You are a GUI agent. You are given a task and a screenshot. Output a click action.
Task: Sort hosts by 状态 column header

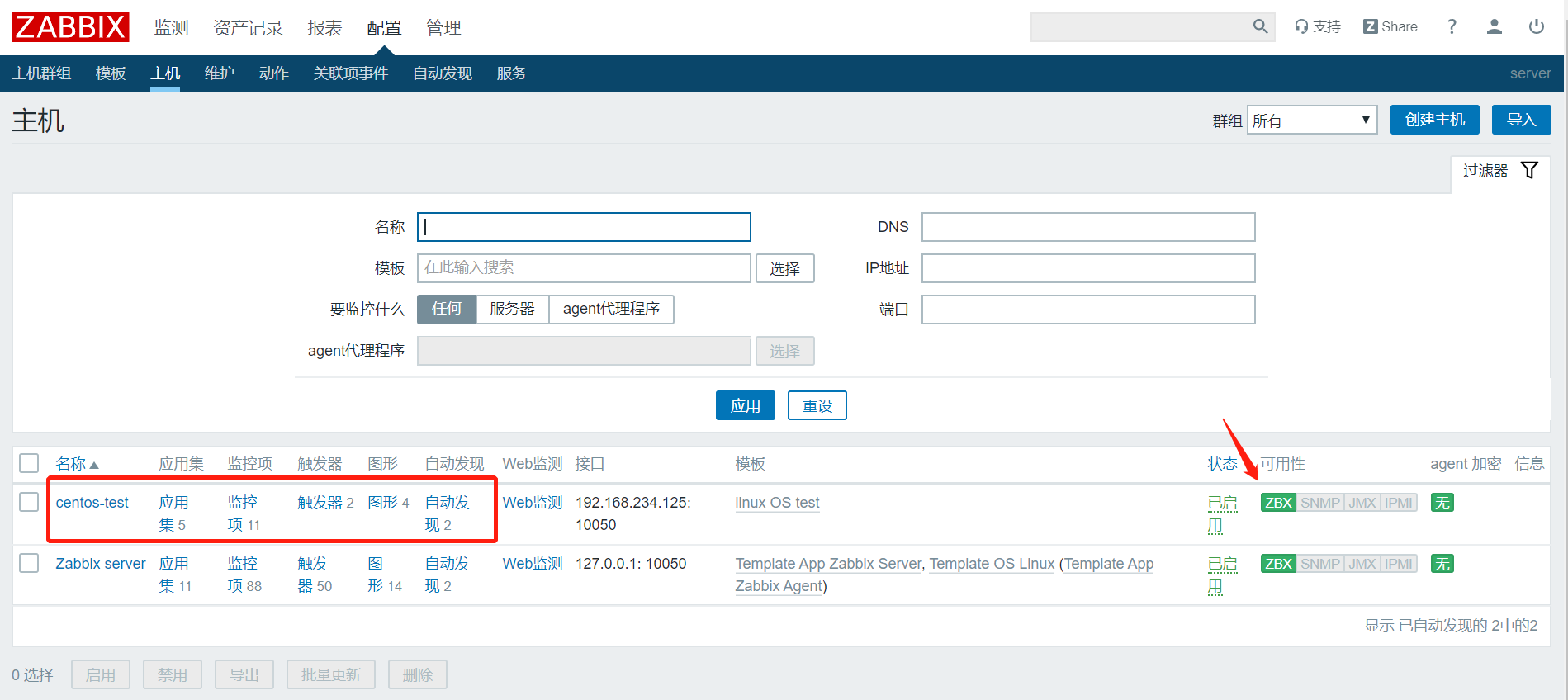pos(1222,464)
